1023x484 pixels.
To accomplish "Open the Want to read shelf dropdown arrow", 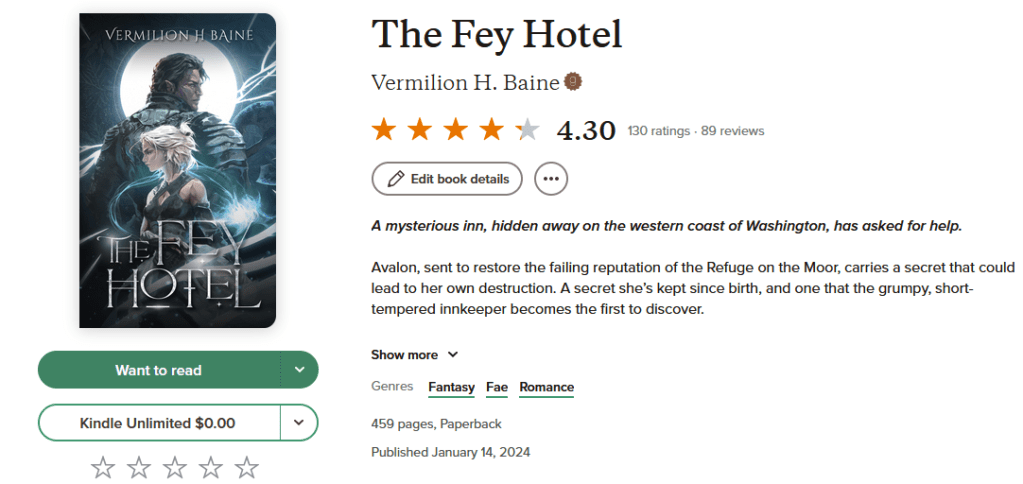I will (x=299, y=370).
